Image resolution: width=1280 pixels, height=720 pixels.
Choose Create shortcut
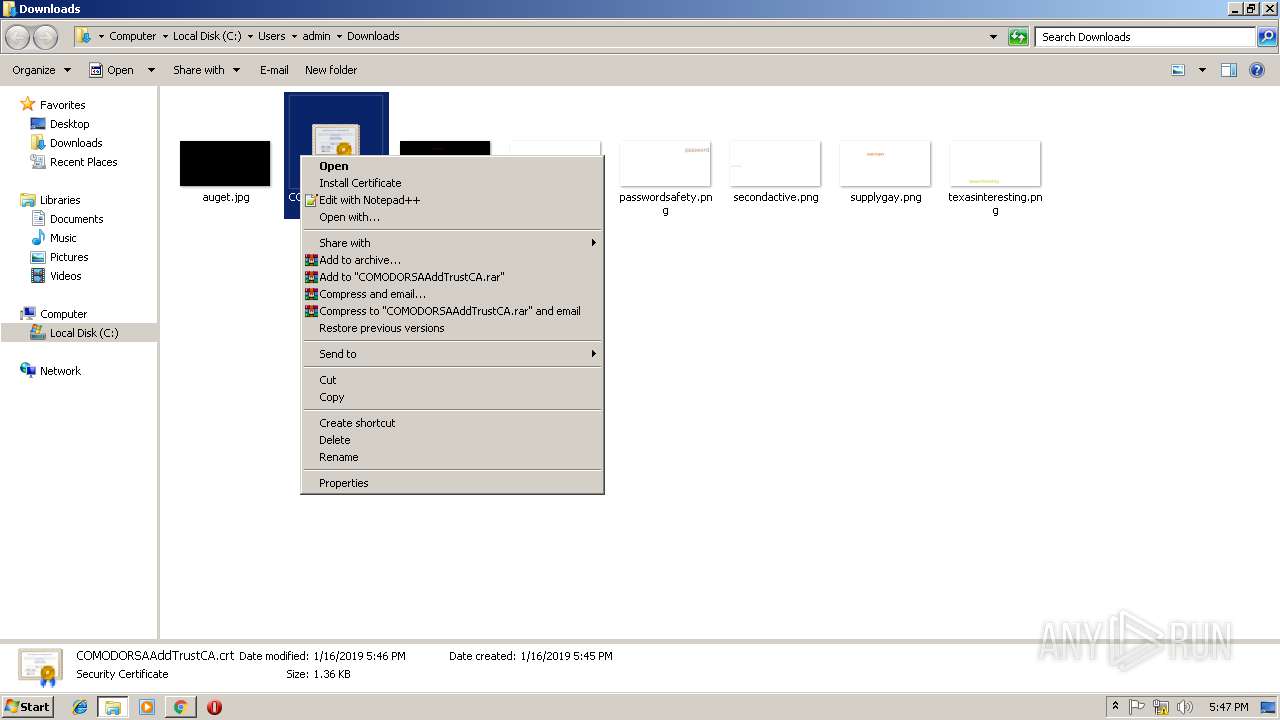[x=452, y=423]
